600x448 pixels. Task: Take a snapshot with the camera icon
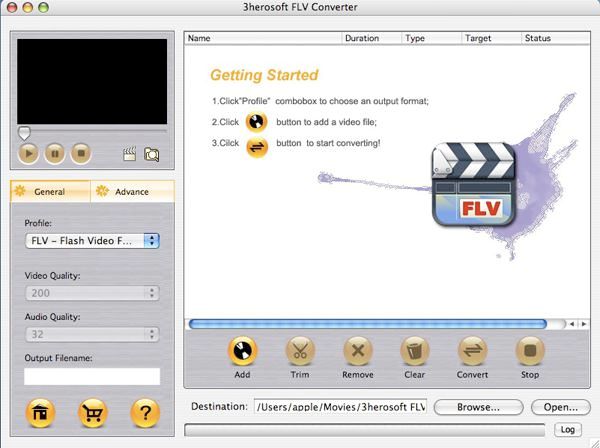(x=152, y=154)
